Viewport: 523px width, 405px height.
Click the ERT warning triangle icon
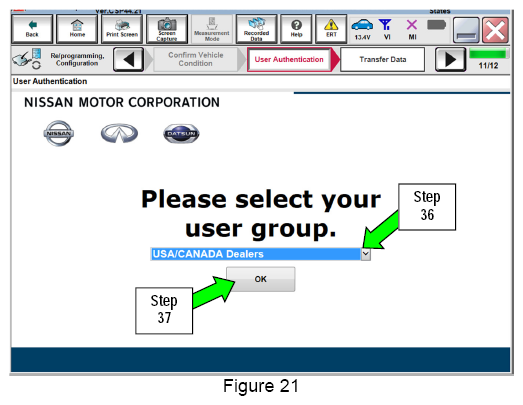coord(331,29)
